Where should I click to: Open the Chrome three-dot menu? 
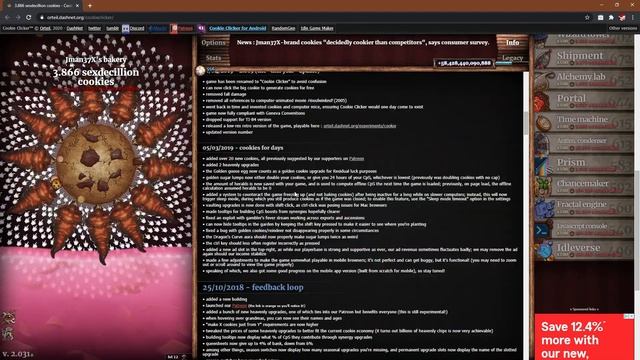pyautogui.click(x=633, y=18)
